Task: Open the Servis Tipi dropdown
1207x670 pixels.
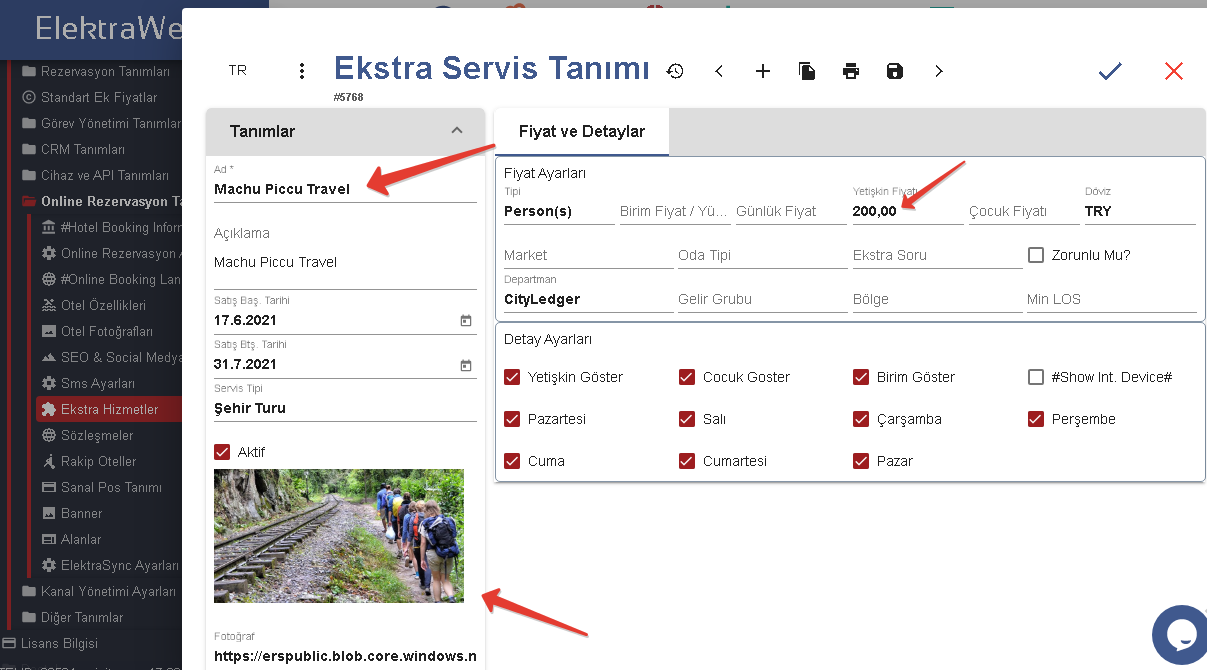Action: [344, 408]
